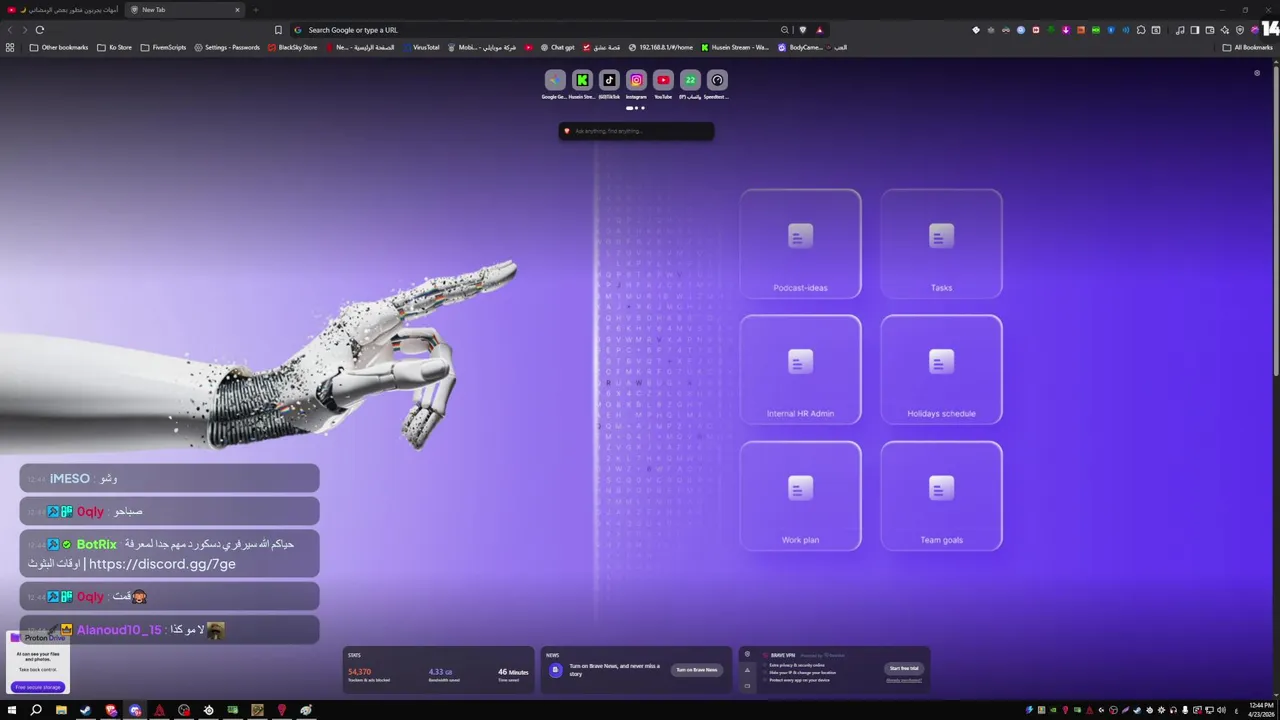Click the bookmark this page icon
The height and width of the screenshot is (720, 1280).
coord(278,30)
